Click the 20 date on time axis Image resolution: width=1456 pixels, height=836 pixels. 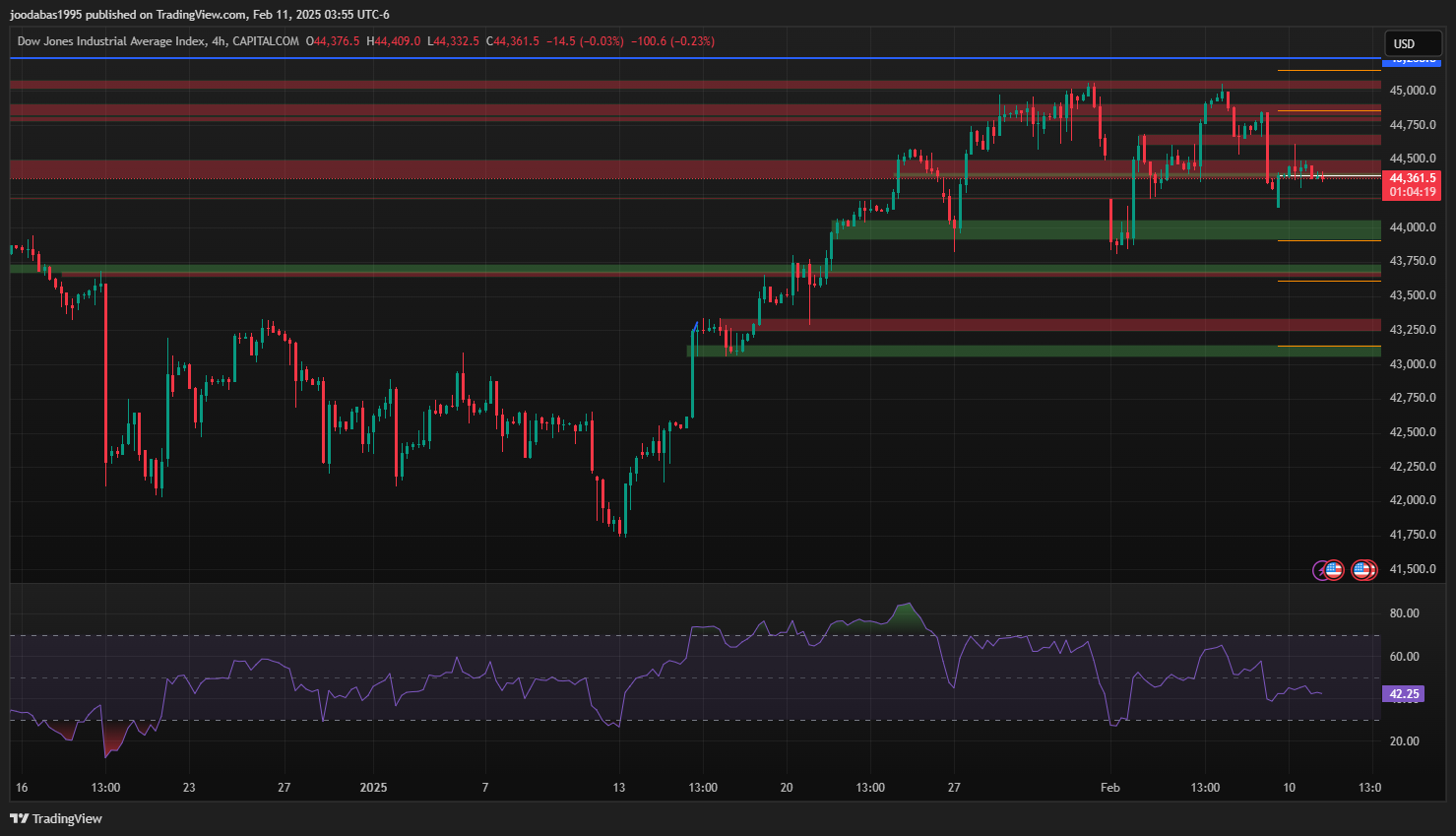786,788
